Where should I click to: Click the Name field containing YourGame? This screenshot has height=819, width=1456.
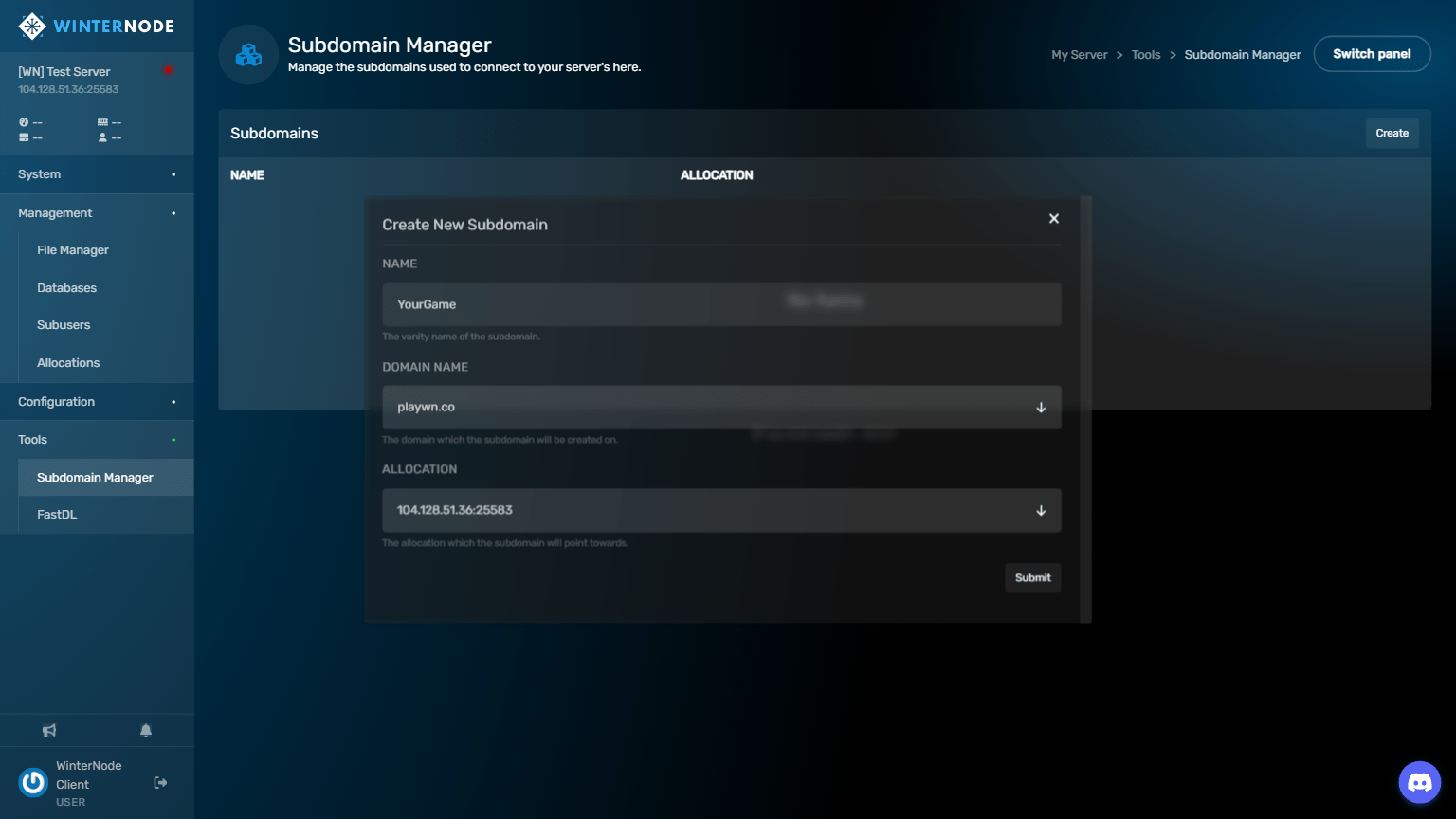click(x=720, y=304)
